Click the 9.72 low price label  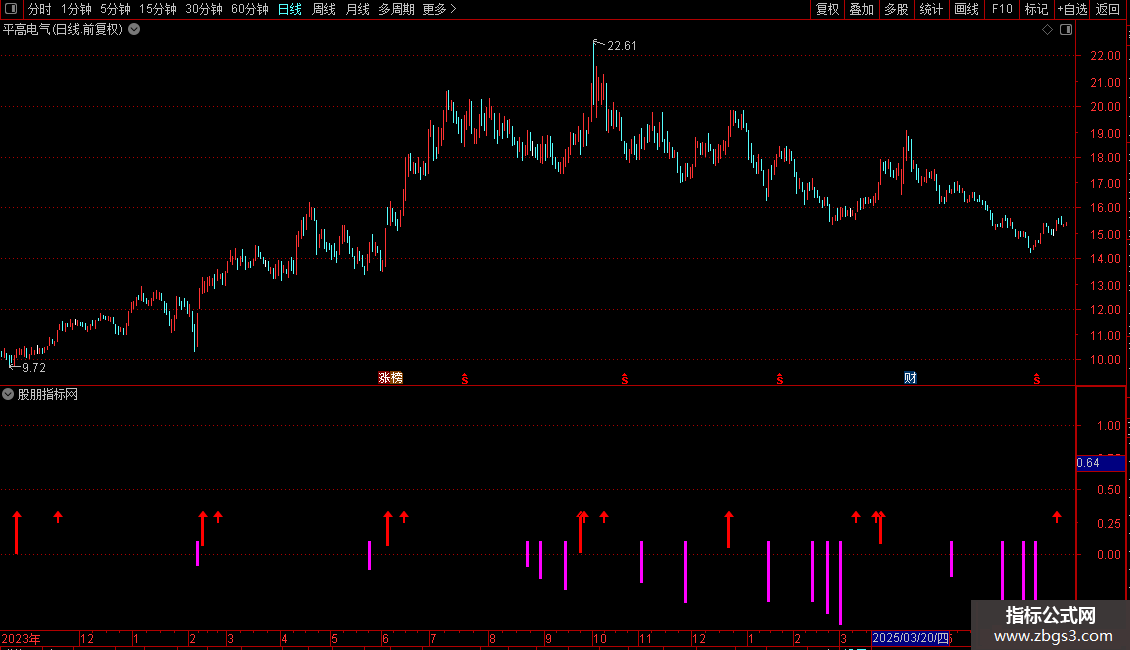34,368
